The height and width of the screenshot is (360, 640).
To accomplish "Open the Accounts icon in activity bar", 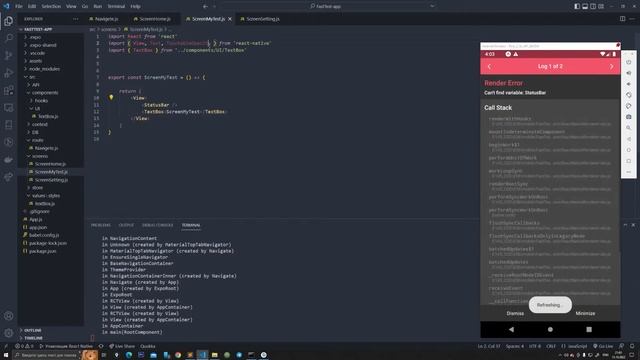I will tap(9, 316).
